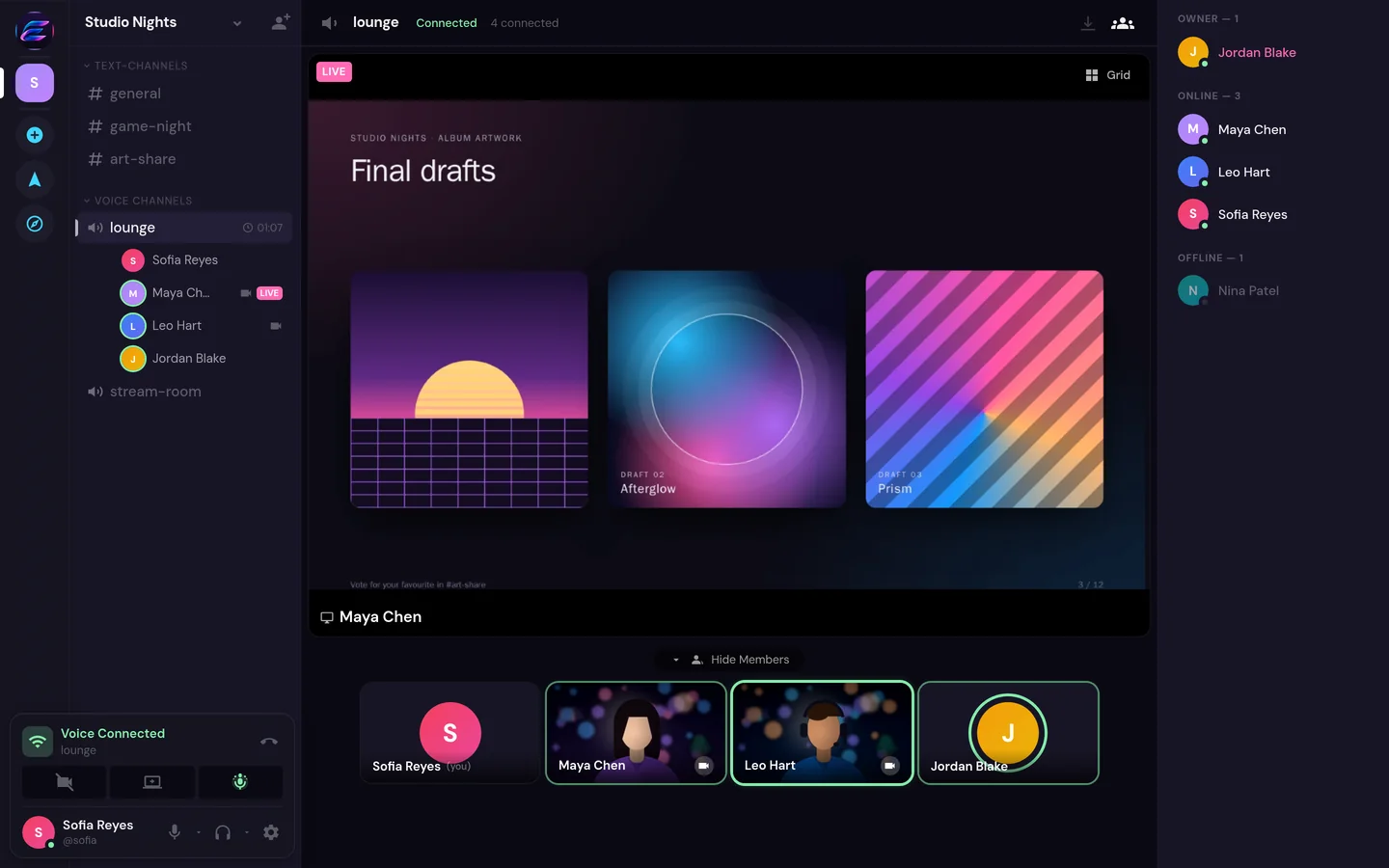The width and height of the screenshot is (1389, 868).
Task: Toggle the green noise suppression microphone
Action: [240, 782]
